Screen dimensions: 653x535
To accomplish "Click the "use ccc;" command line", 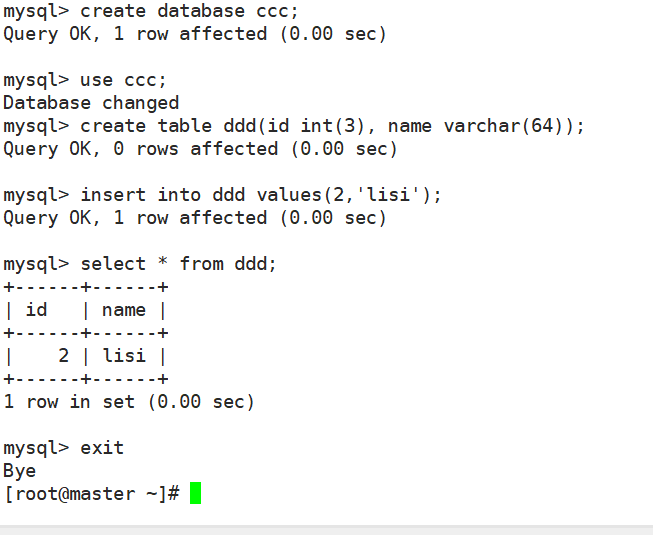I will pyautogui.click(x=124, y=80).
